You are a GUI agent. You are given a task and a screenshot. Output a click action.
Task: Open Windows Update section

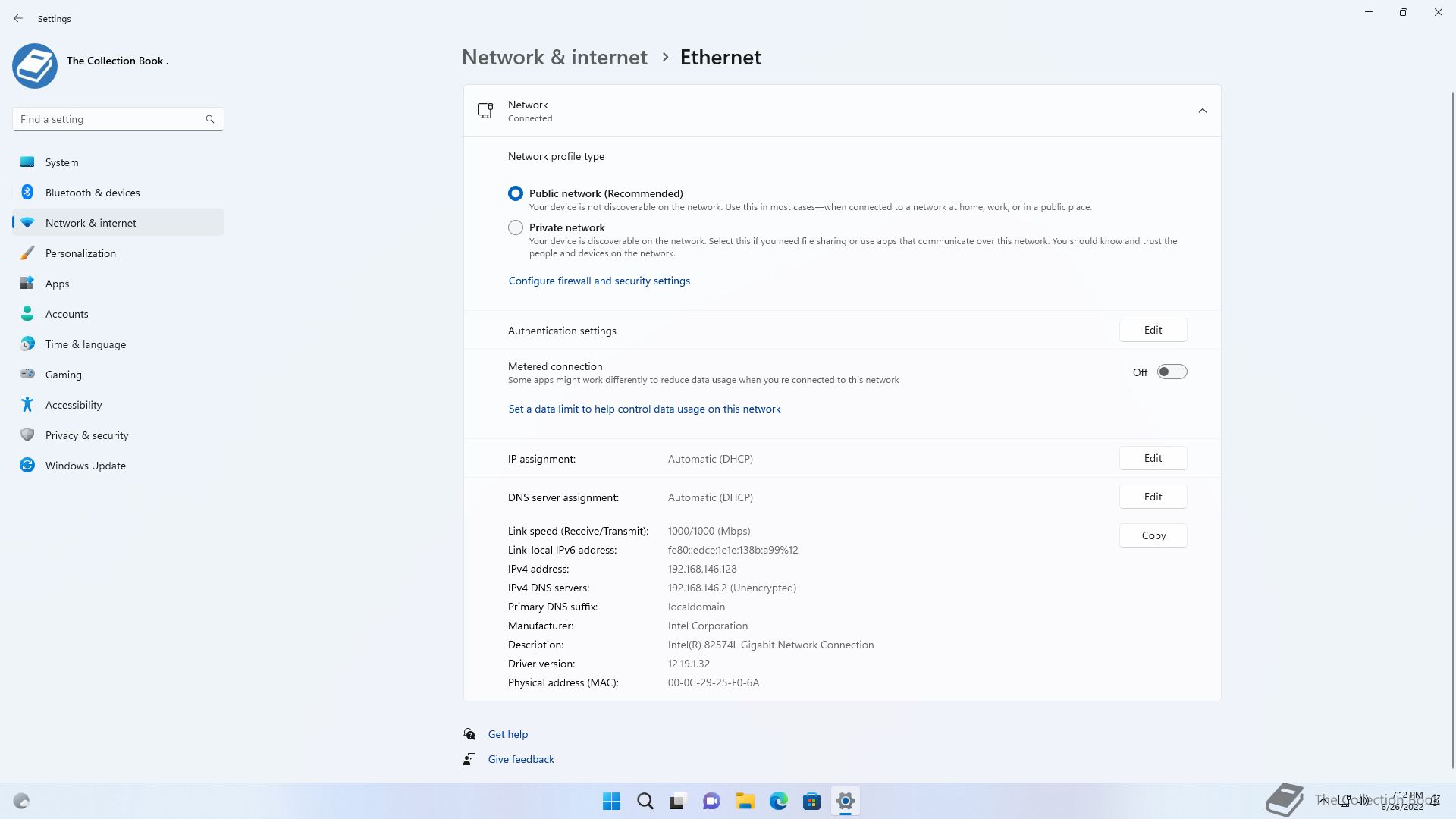coord(86,466)
